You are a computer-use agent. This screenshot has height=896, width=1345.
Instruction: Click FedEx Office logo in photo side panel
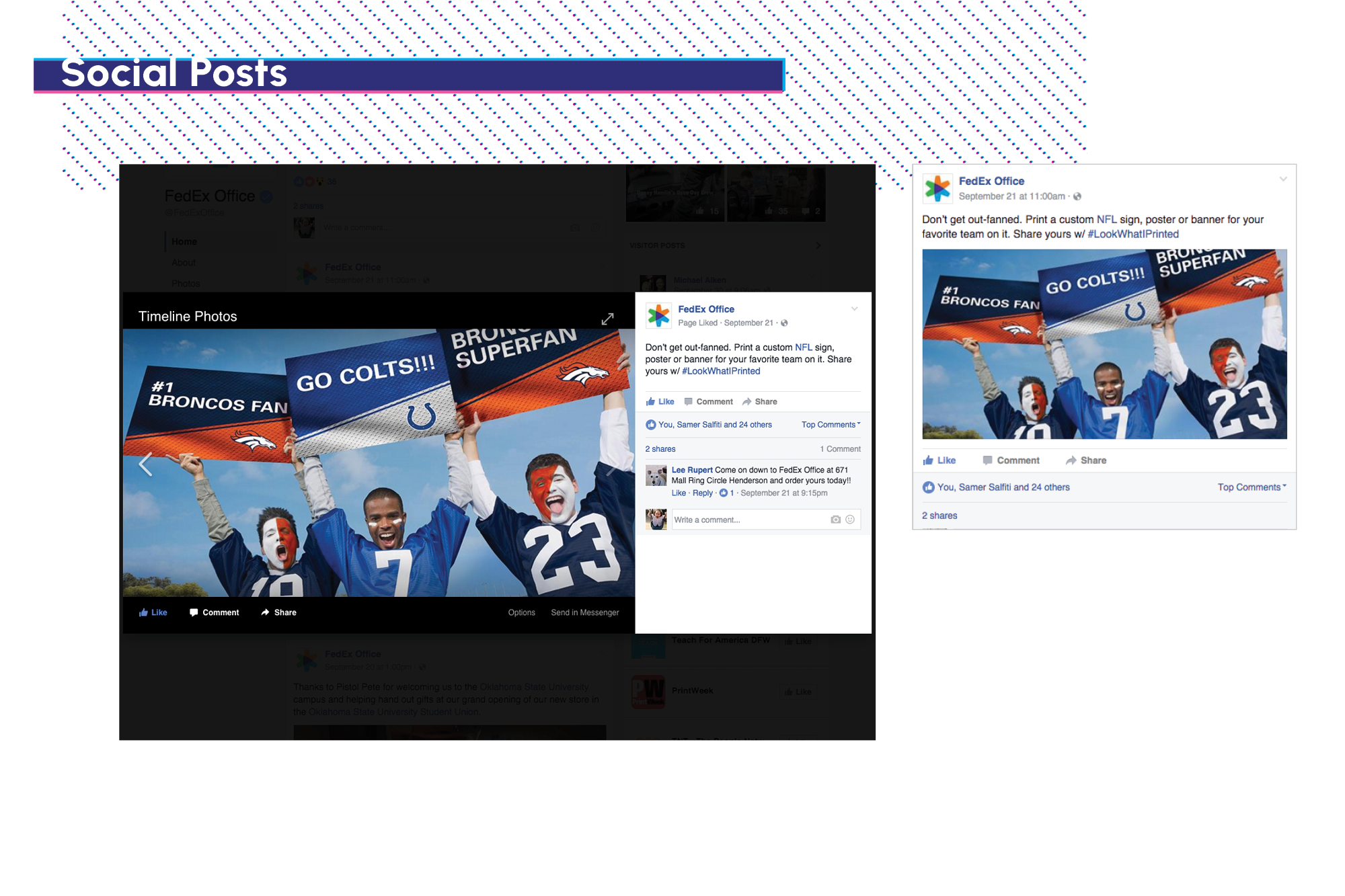click(x=658, y=315)
